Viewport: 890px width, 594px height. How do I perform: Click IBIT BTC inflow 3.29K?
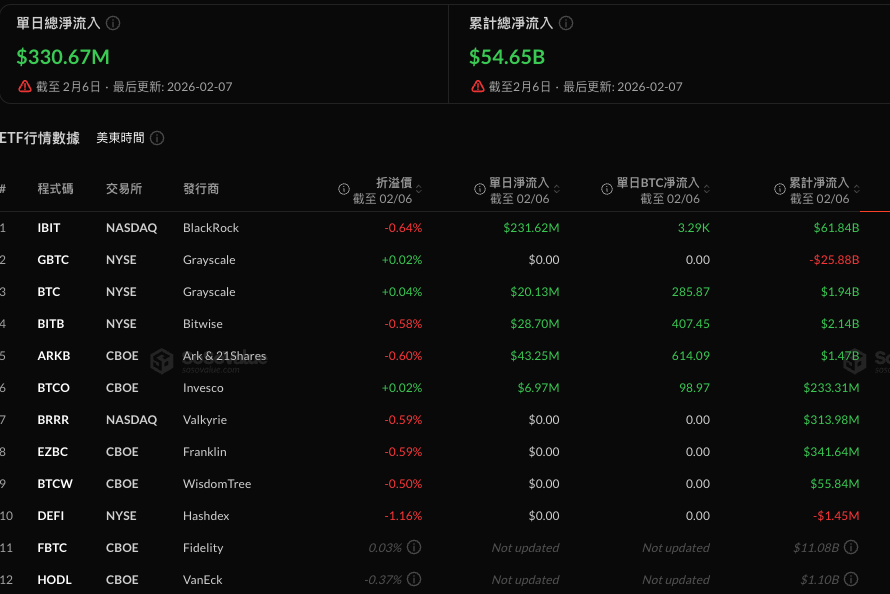(694, 228)
